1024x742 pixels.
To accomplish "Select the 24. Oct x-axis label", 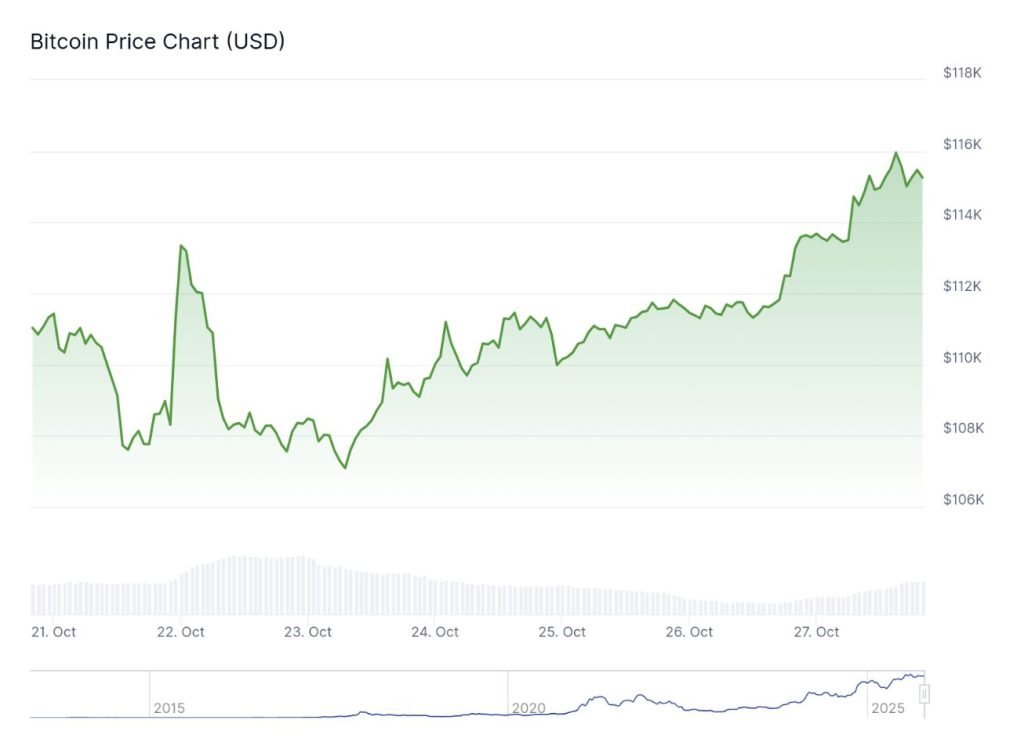I will [x=435, y=632].
